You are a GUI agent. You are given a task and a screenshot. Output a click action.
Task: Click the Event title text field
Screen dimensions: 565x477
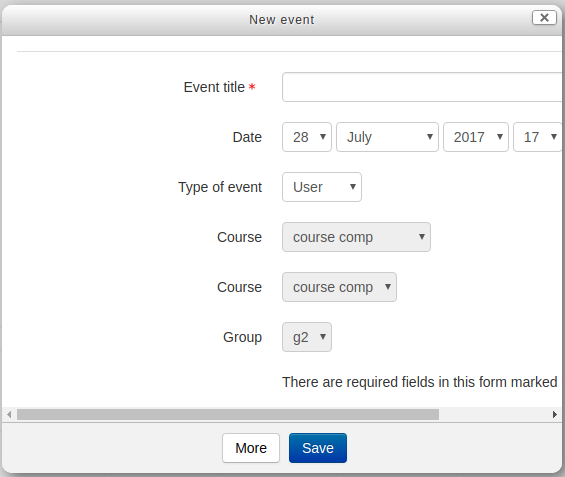click(422, 87)
